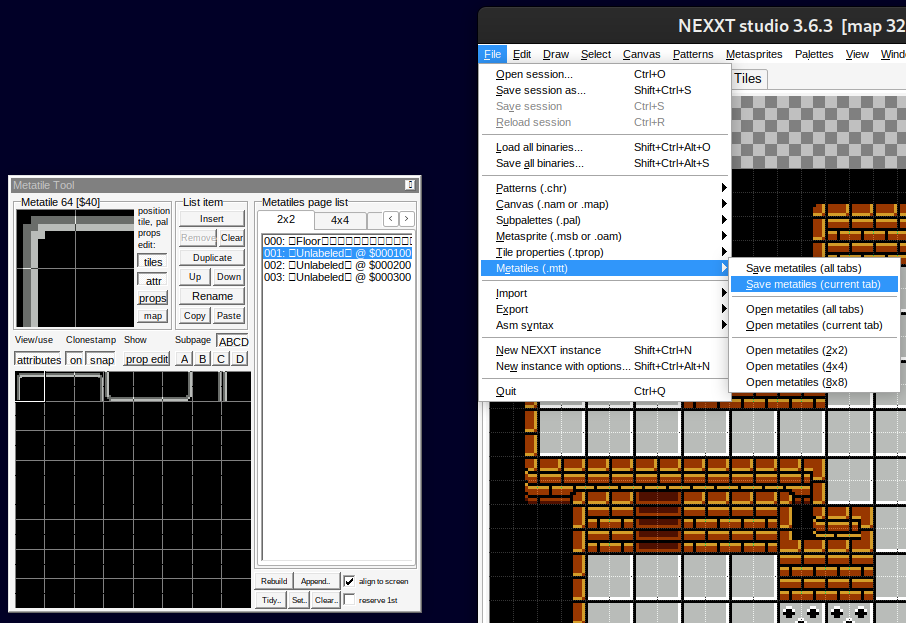The height and width of the screenshot is (623, 906).
Task: Open the Patterns menu
Action: [x=693, y=54]
